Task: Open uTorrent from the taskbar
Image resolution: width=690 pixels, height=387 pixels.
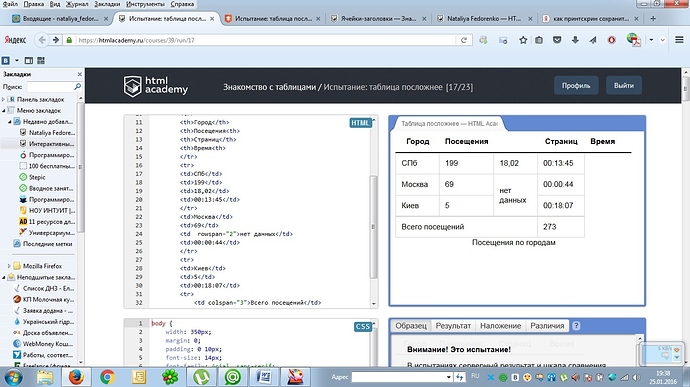Action: 201,377
